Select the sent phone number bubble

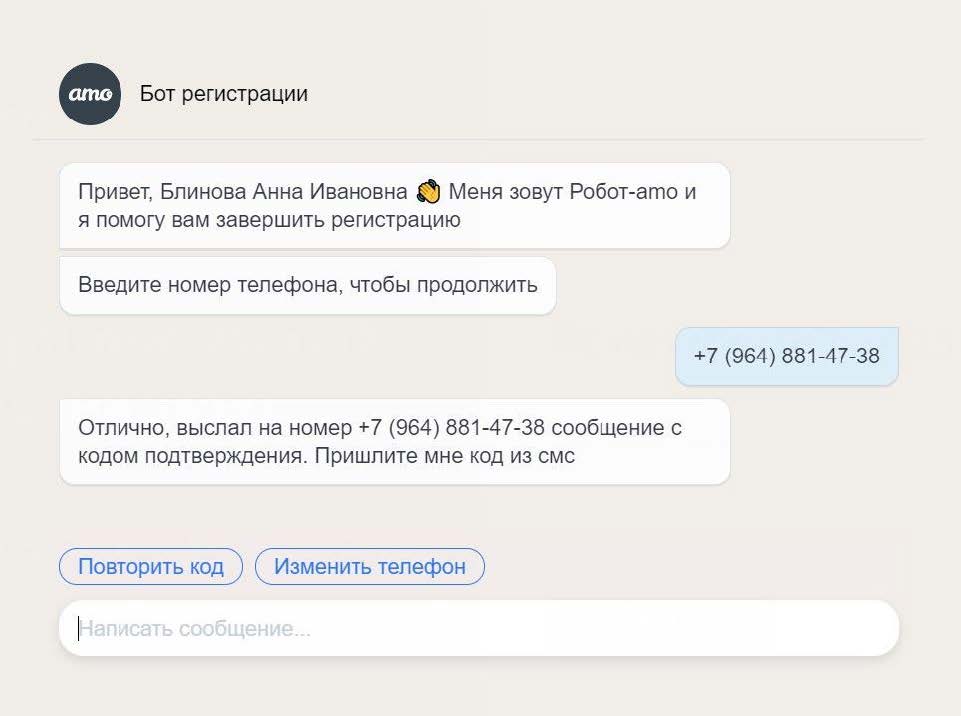point(786,356)
